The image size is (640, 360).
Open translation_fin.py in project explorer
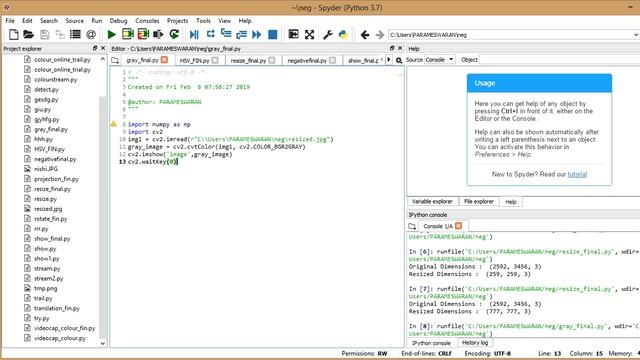[x=57, y=308]
